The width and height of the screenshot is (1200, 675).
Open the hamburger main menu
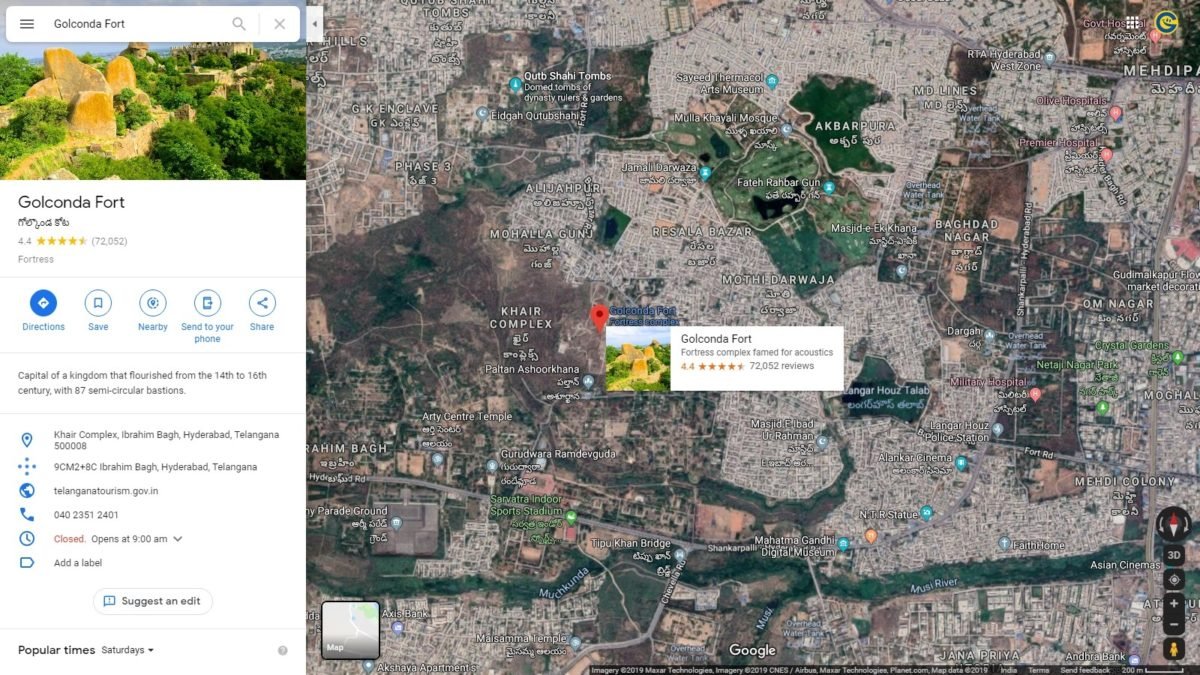click(27, 24)
